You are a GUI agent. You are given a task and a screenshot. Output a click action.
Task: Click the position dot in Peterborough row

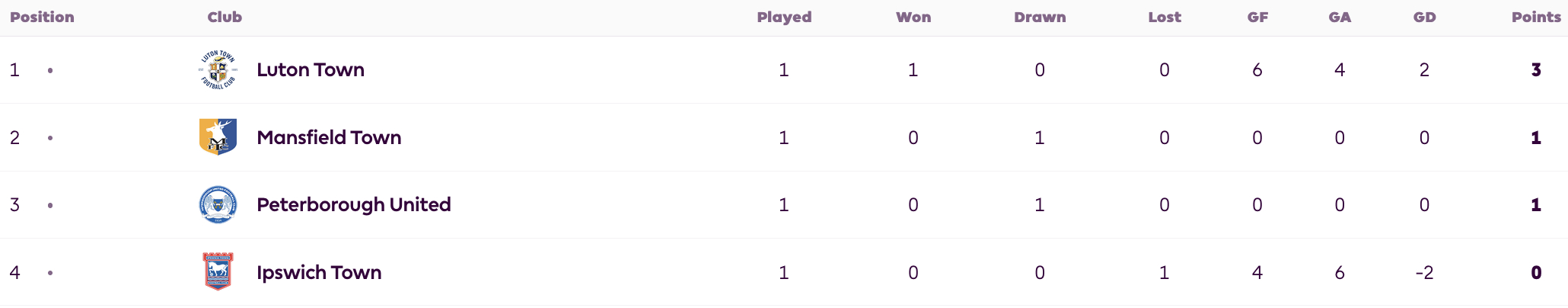click(x=50, y=205)
